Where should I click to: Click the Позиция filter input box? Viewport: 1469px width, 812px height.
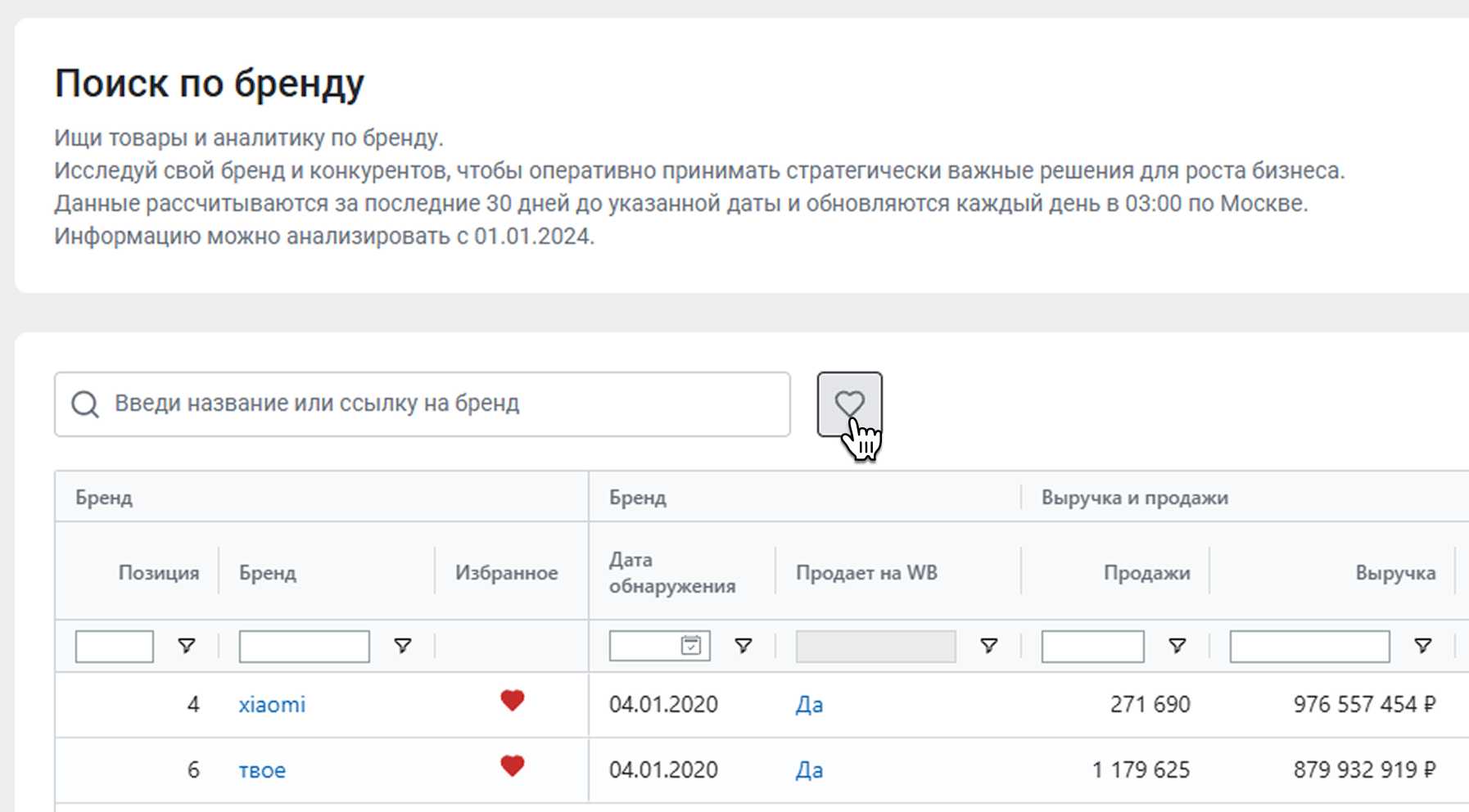[x=115, y=646]
